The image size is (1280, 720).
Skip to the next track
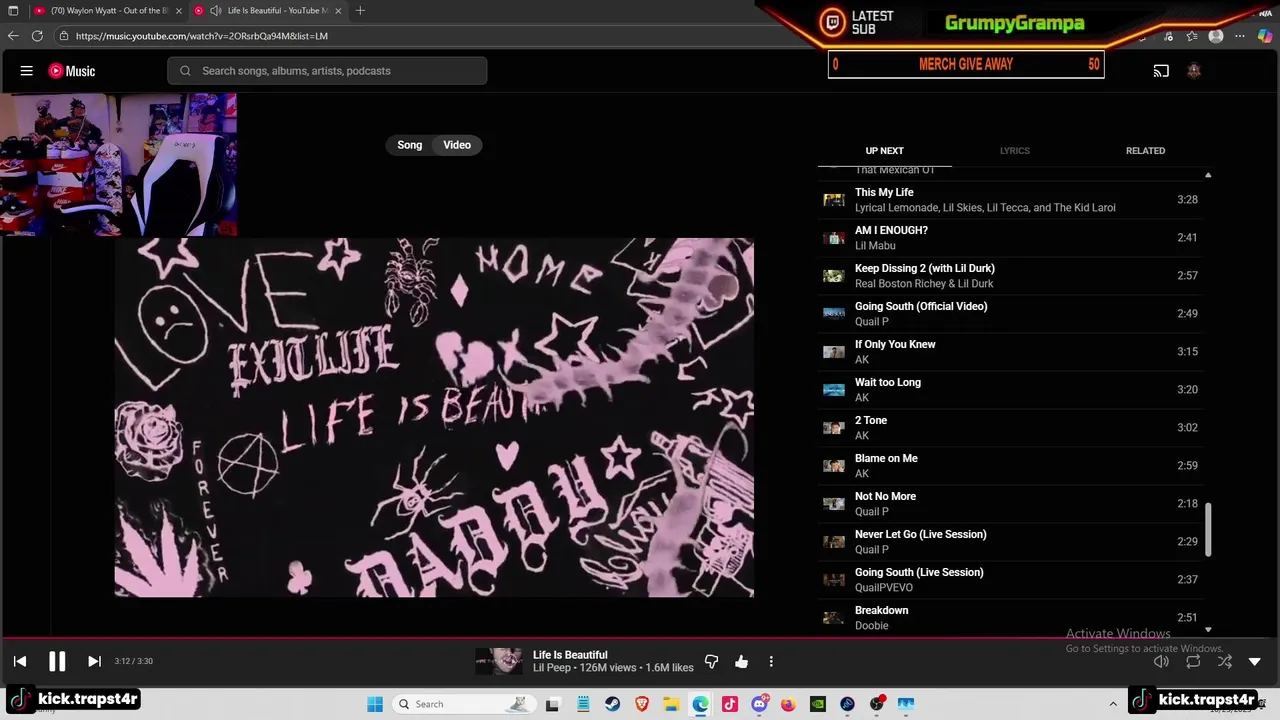[94, 661]
